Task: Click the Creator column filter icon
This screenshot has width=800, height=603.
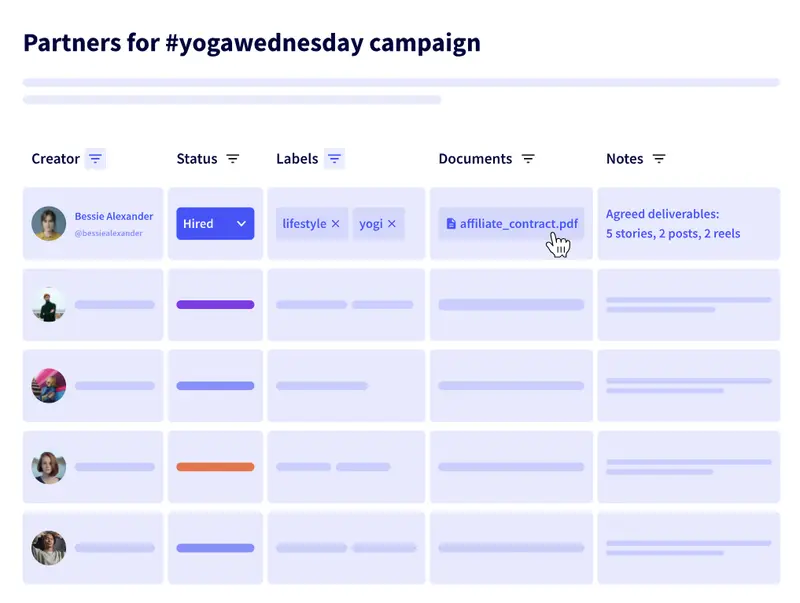Action: [95, 159]
